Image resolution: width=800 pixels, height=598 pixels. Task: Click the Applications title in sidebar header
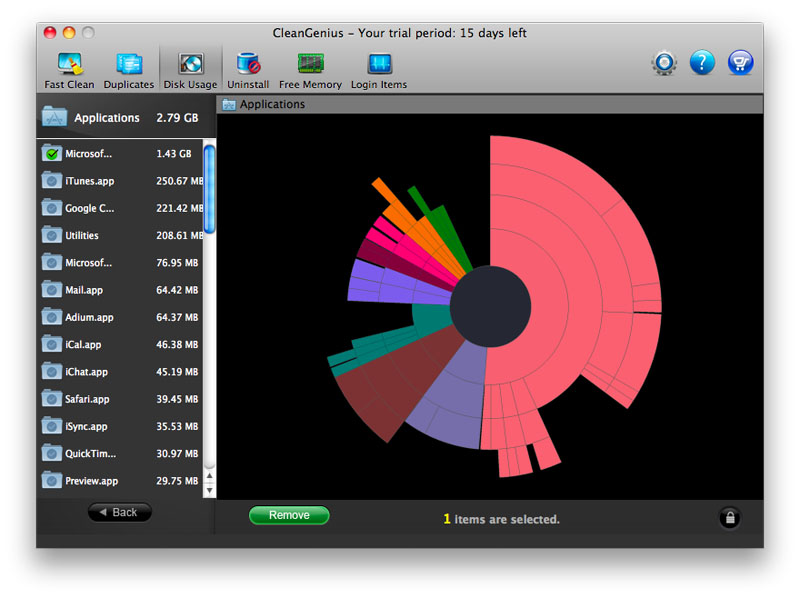click(107, 118)
